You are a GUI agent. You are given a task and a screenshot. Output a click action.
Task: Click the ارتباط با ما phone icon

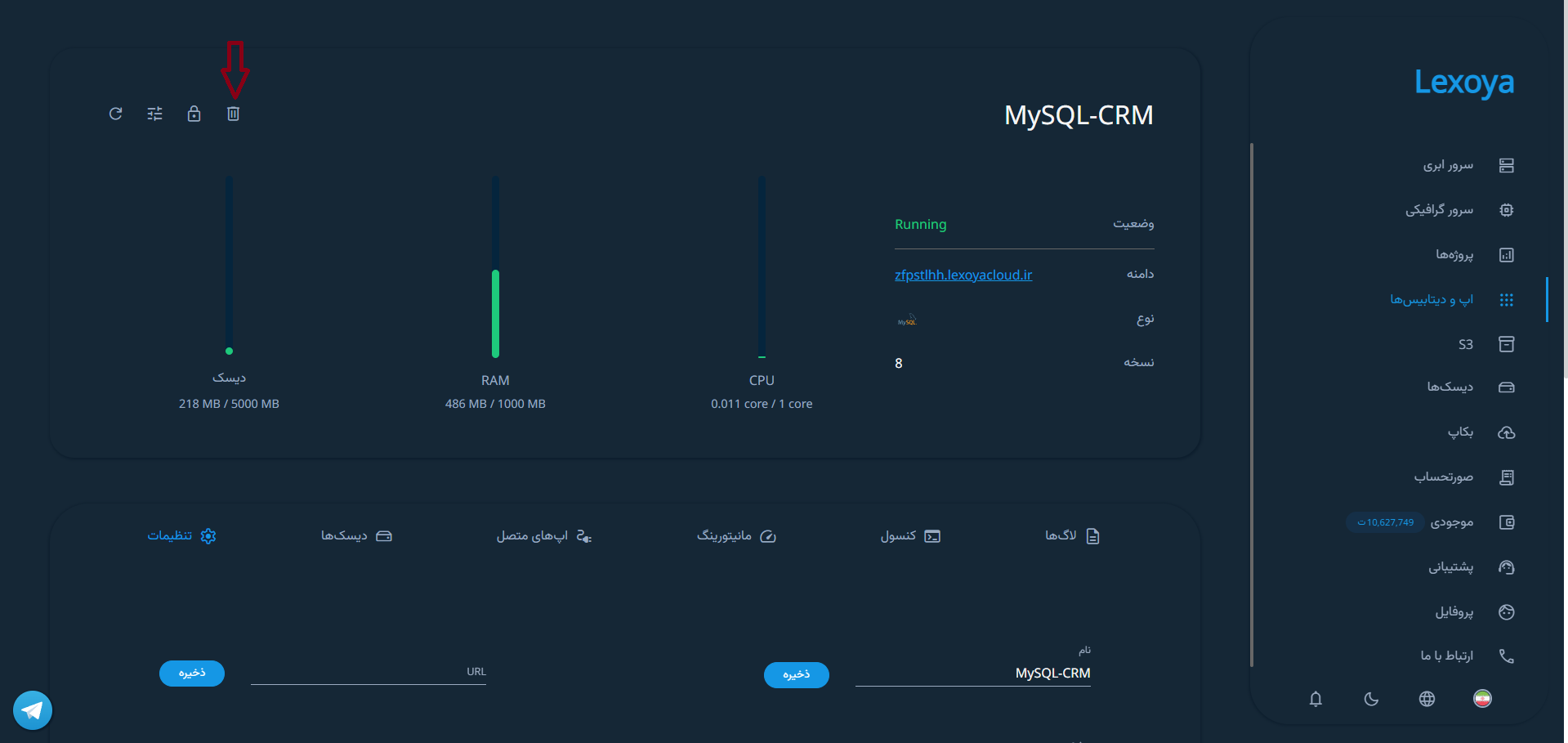1507,656
